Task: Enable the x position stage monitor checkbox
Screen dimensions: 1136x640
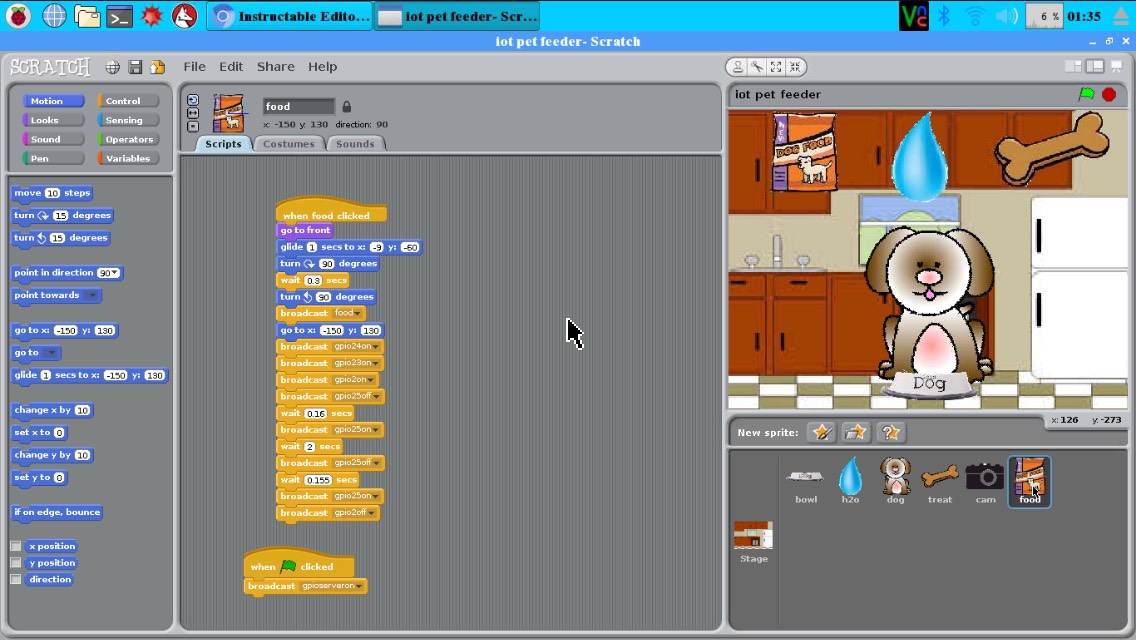Action: (x=15, y=546)
